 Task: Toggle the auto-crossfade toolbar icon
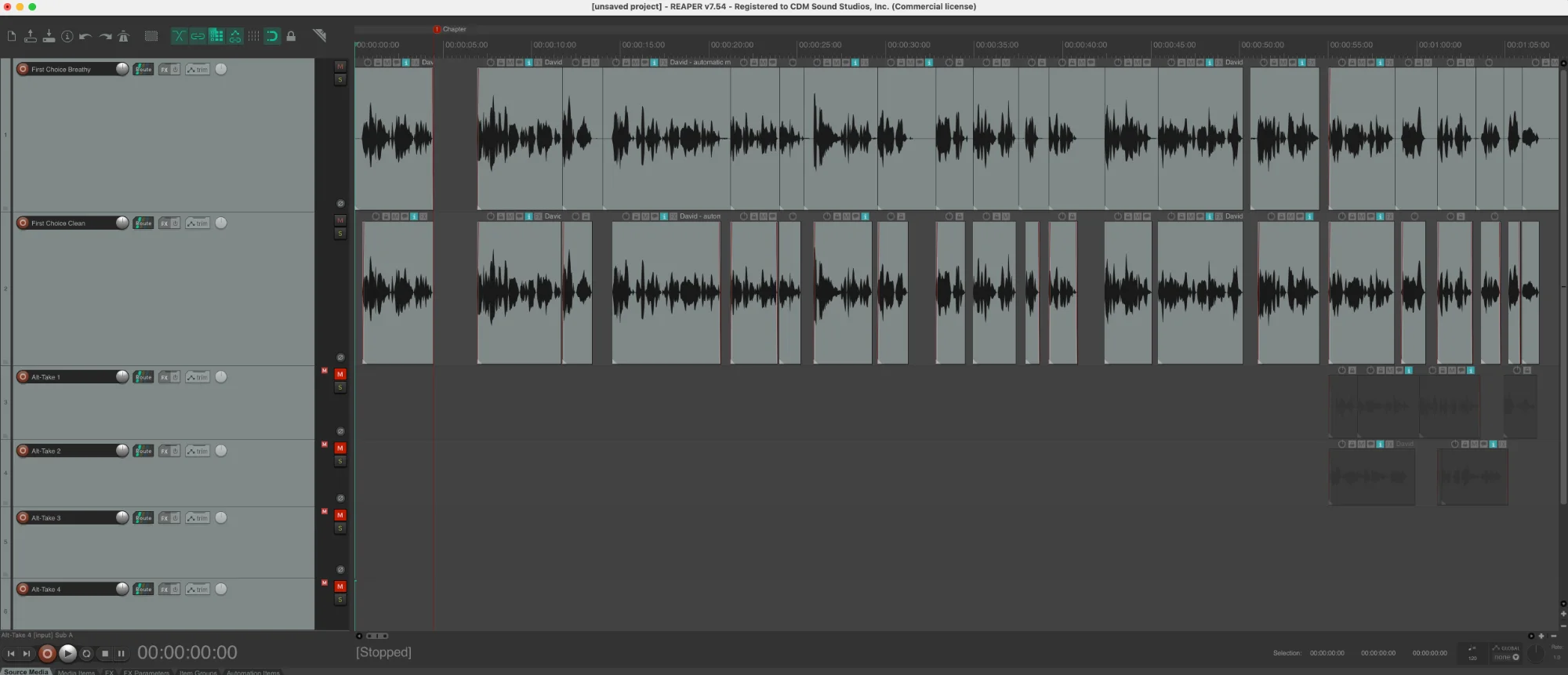(179, 36)
